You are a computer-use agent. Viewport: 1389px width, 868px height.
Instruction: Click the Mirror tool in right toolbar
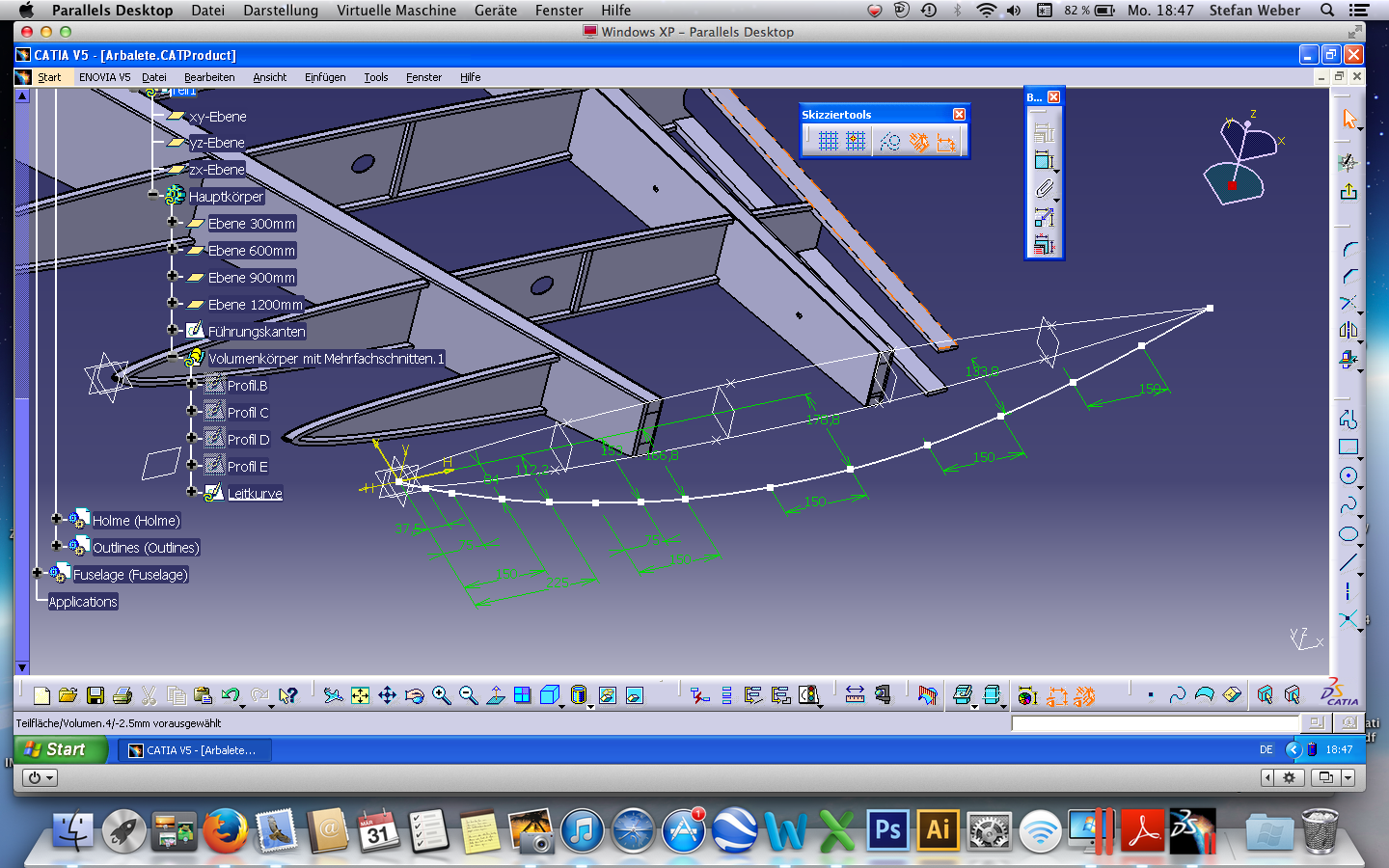[x=1348, y=331]
